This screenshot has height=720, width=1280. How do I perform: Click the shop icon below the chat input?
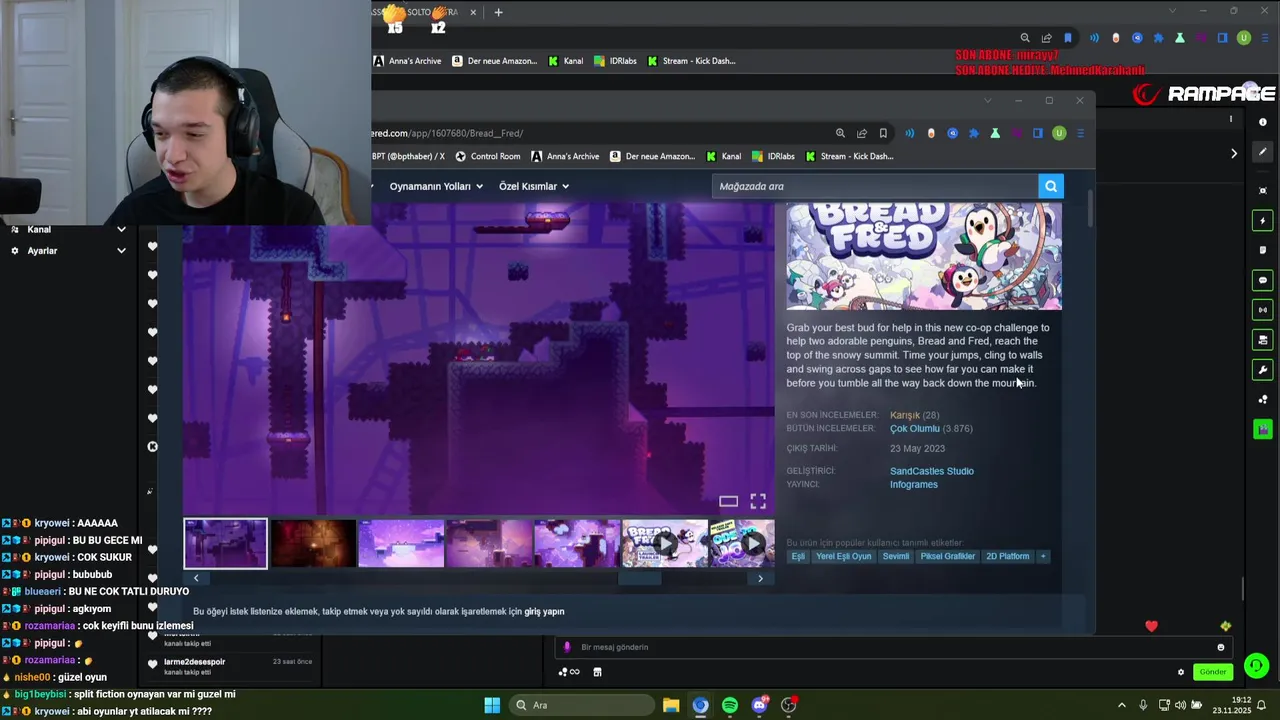coord(597,672)
